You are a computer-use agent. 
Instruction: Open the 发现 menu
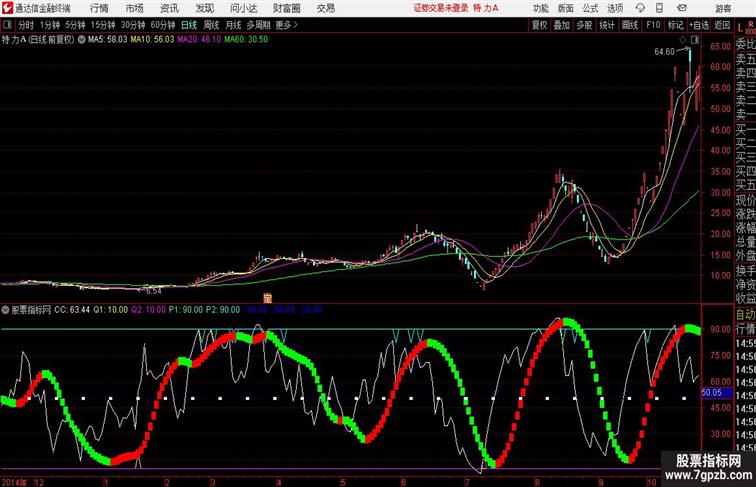point(204,8)
